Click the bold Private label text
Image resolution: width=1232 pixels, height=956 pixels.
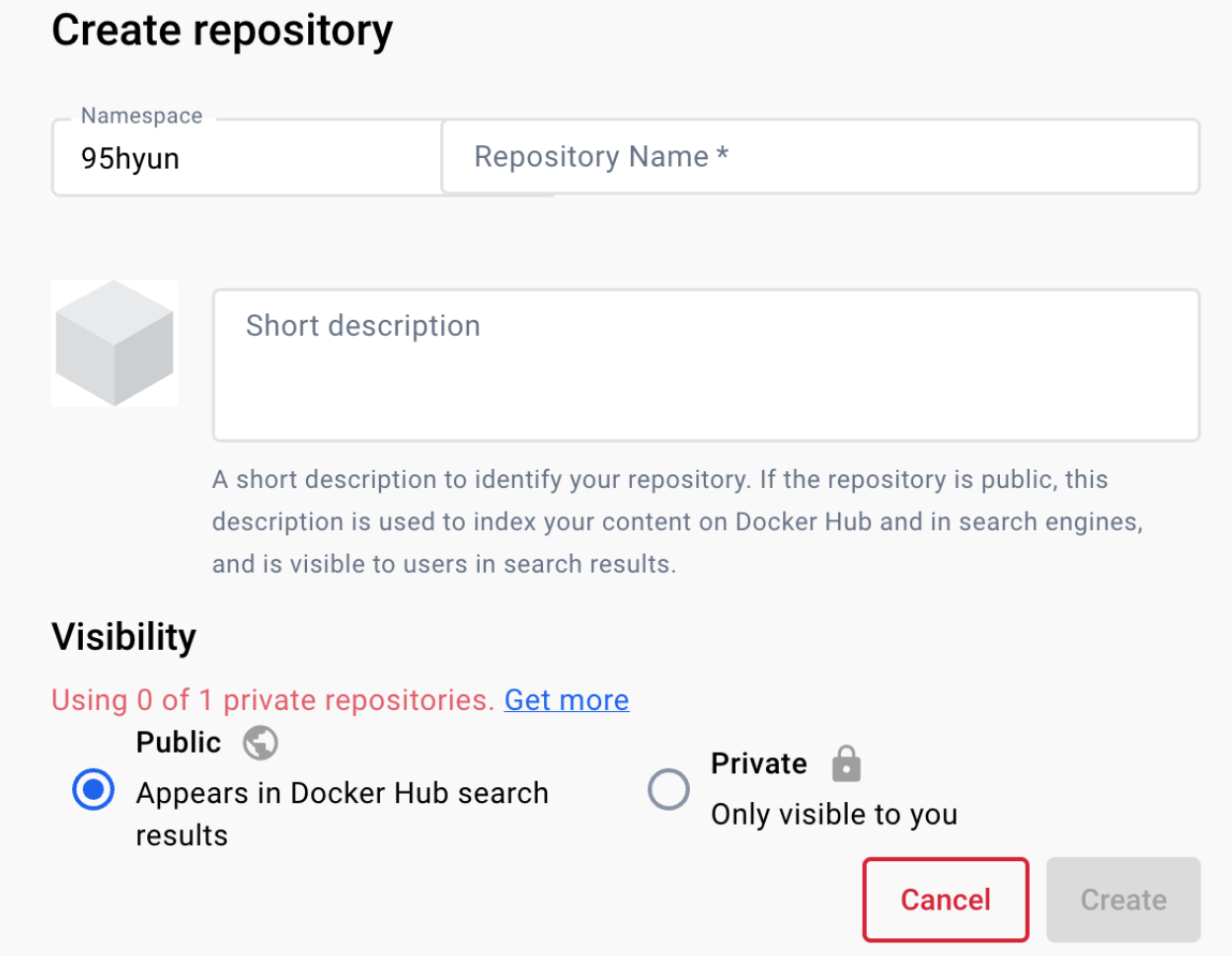[759, 763]
